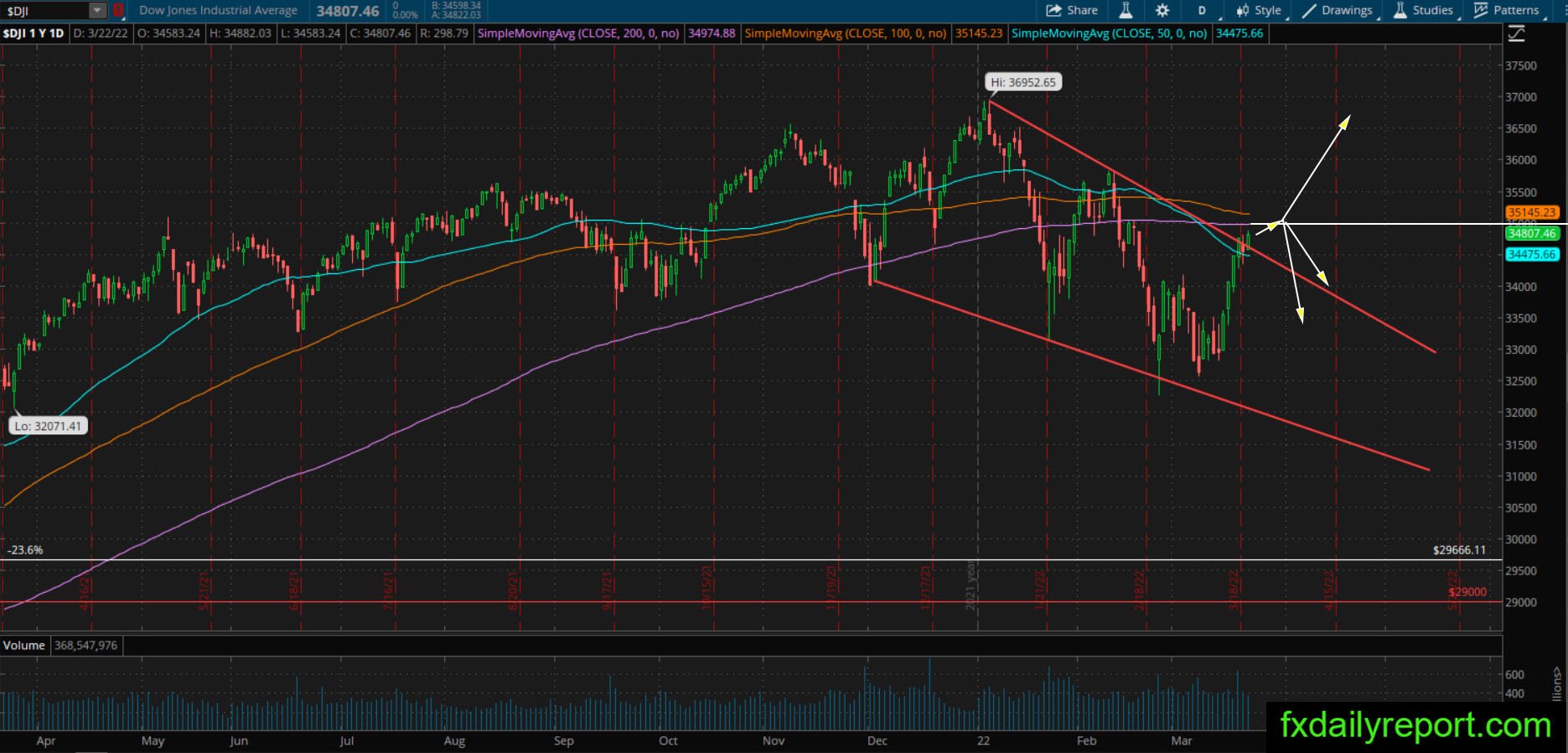The height and width of the screenshot is (753, 1568).
Task: Open the symbol selector dropdown arrow
Action: (98, 11)
